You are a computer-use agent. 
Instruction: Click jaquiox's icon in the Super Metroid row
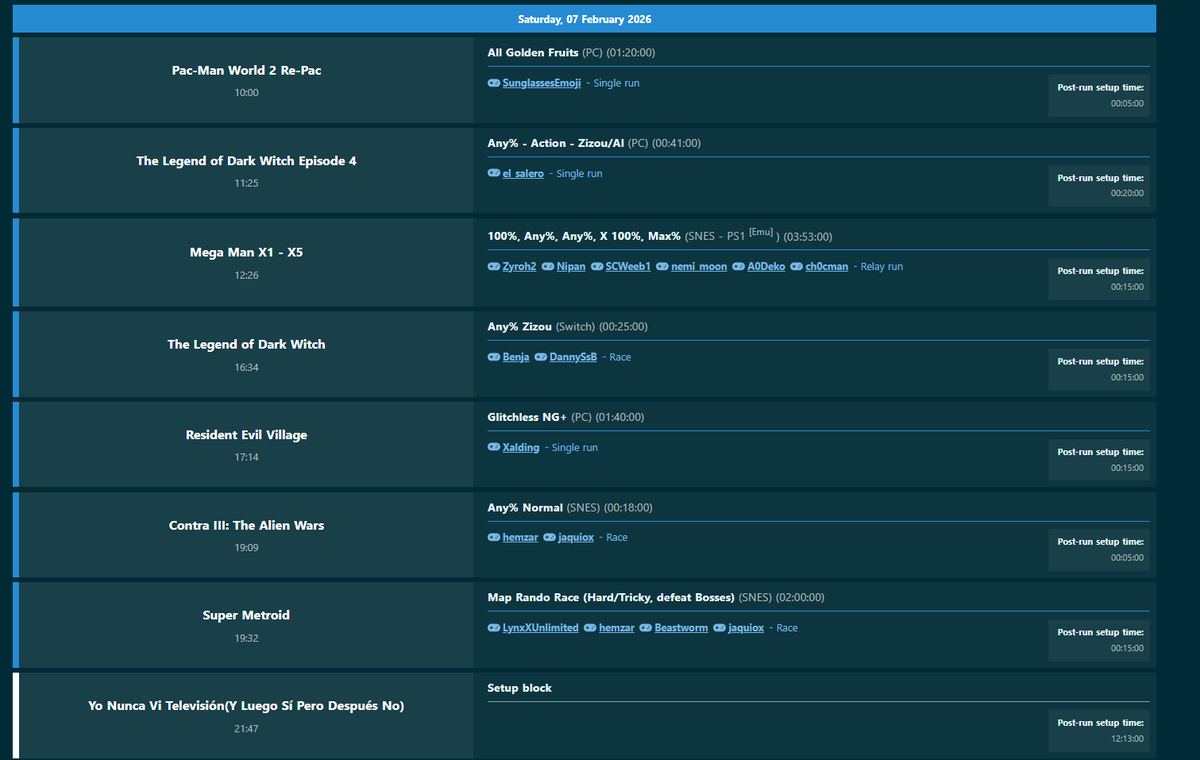click(719, 628)
